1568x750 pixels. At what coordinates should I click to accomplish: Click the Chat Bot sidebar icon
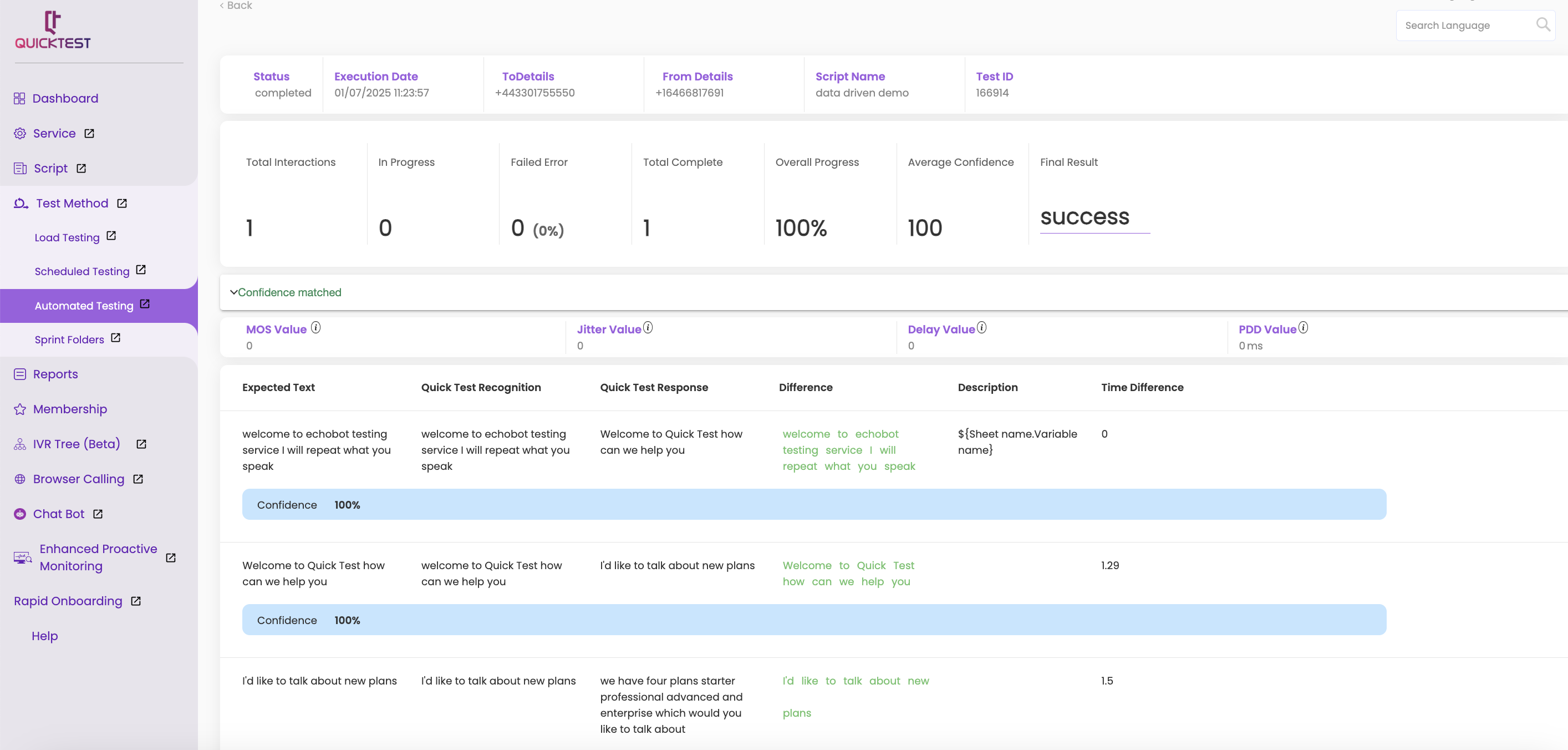(20, 514)
